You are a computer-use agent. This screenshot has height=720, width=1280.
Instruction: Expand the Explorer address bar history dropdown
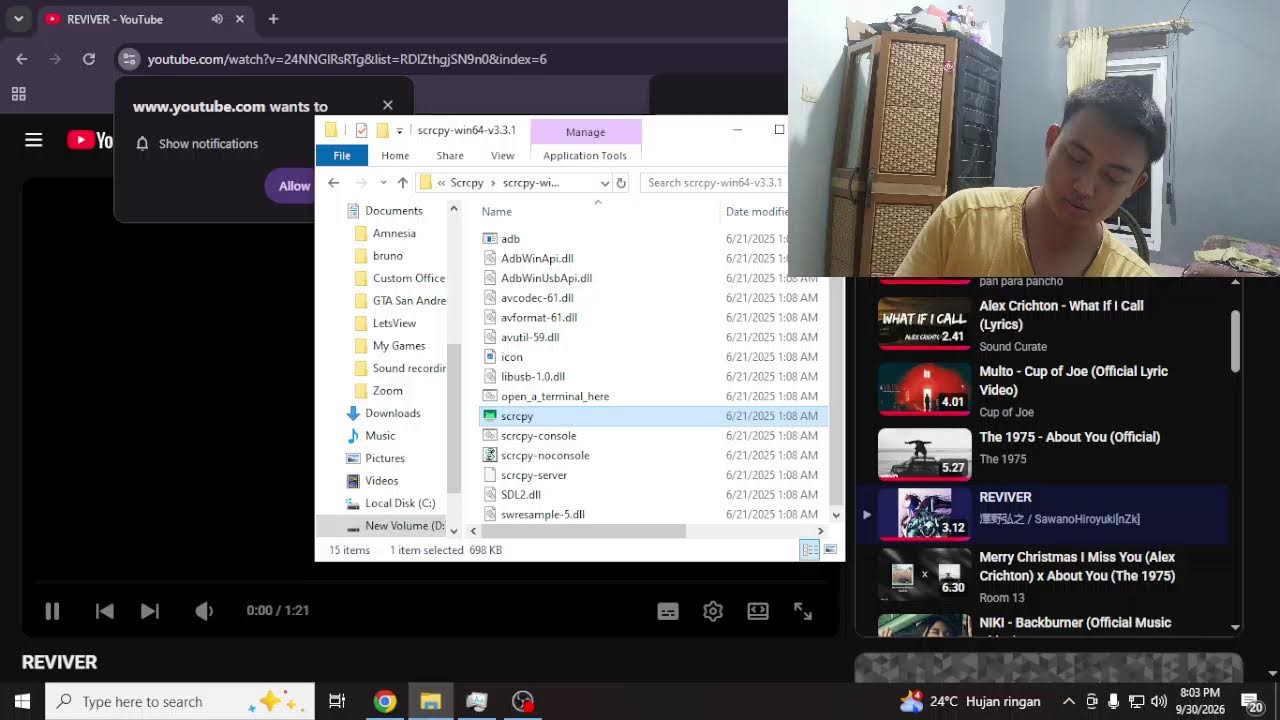(x=604, y=183)
